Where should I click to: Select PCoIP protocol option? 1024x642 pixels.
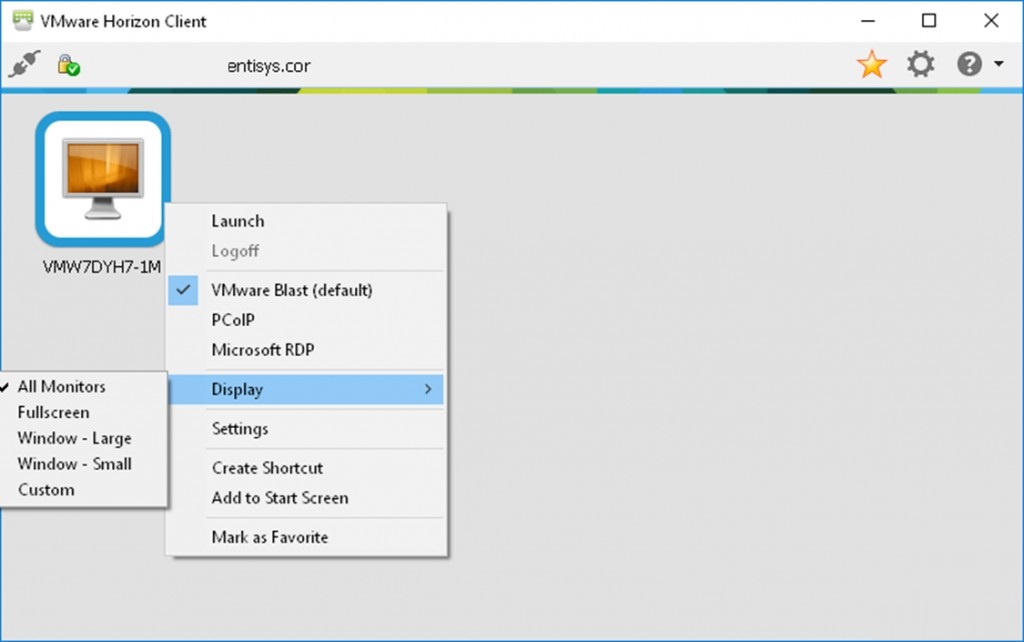308,320
